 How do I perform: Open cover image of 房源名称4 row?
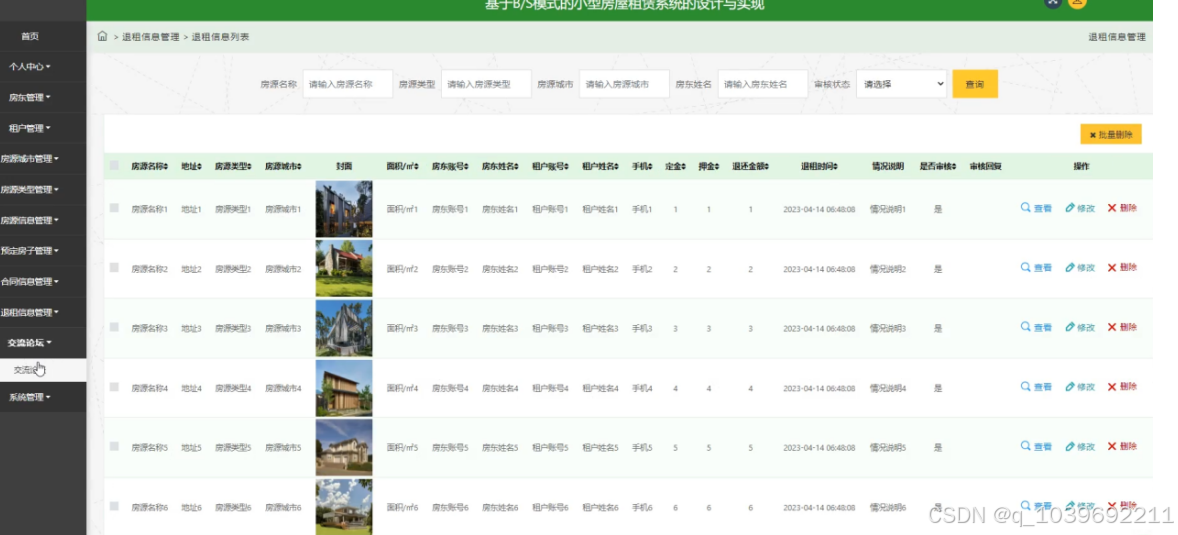click(344, 388)
